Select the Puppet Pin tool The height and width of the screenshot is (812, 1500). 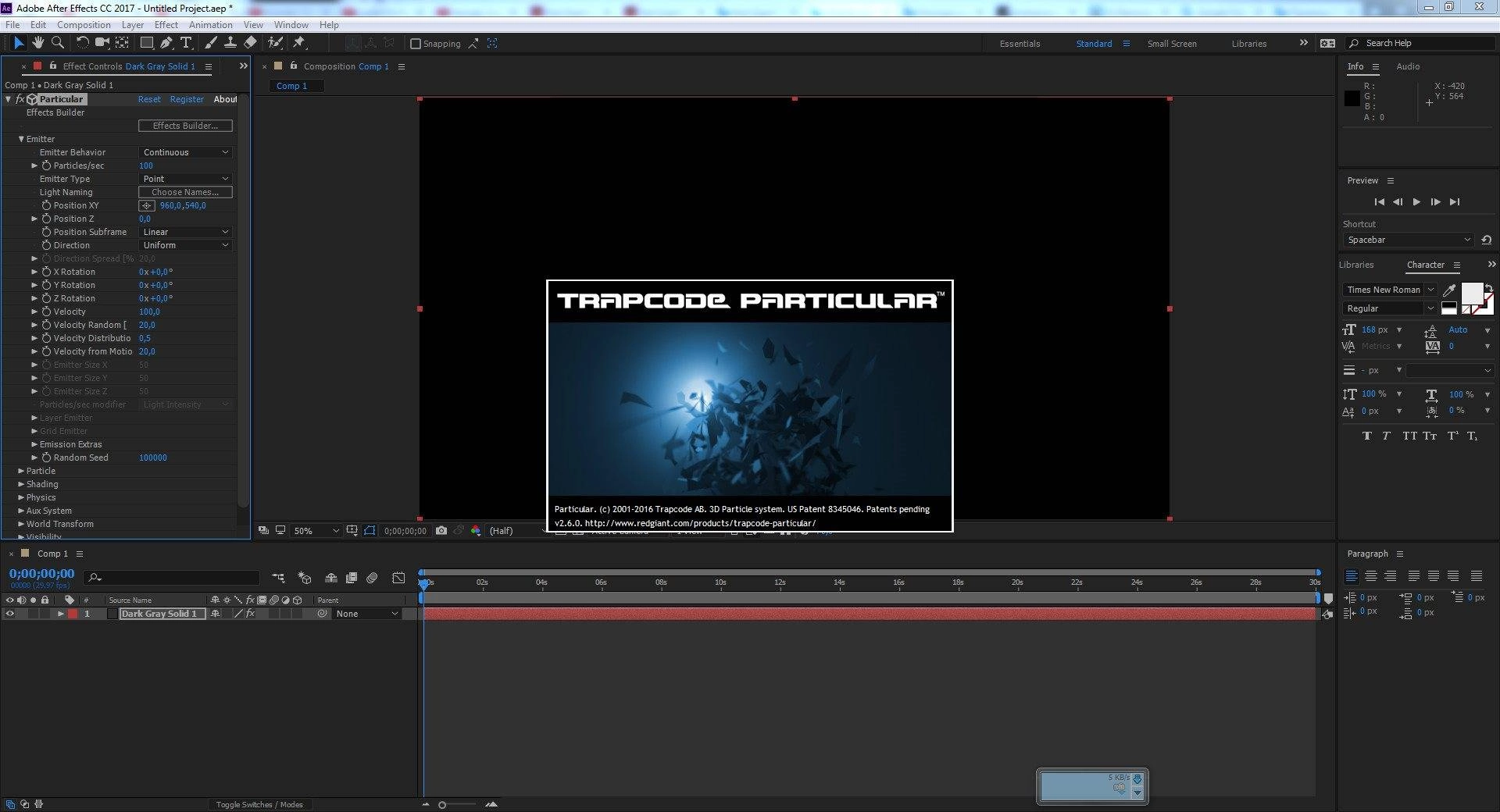(x=299, y=43)
